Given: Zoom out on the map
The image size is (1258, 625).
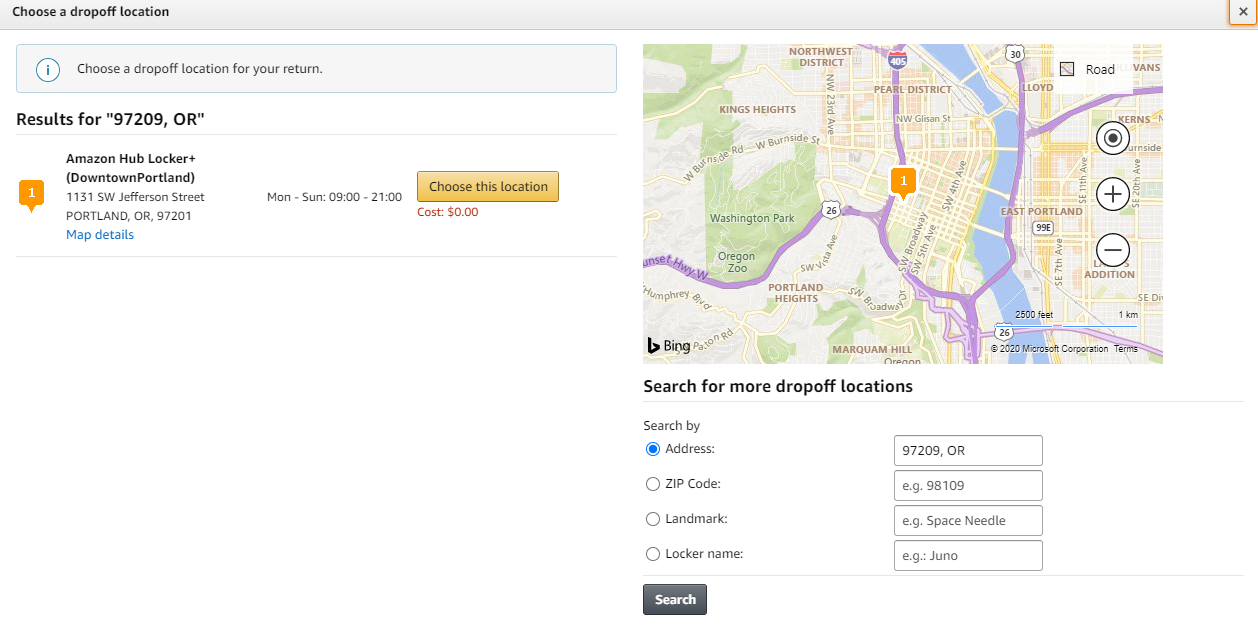Looking at the screenshot, I should pyautogui.click(x=1113, y=249).
